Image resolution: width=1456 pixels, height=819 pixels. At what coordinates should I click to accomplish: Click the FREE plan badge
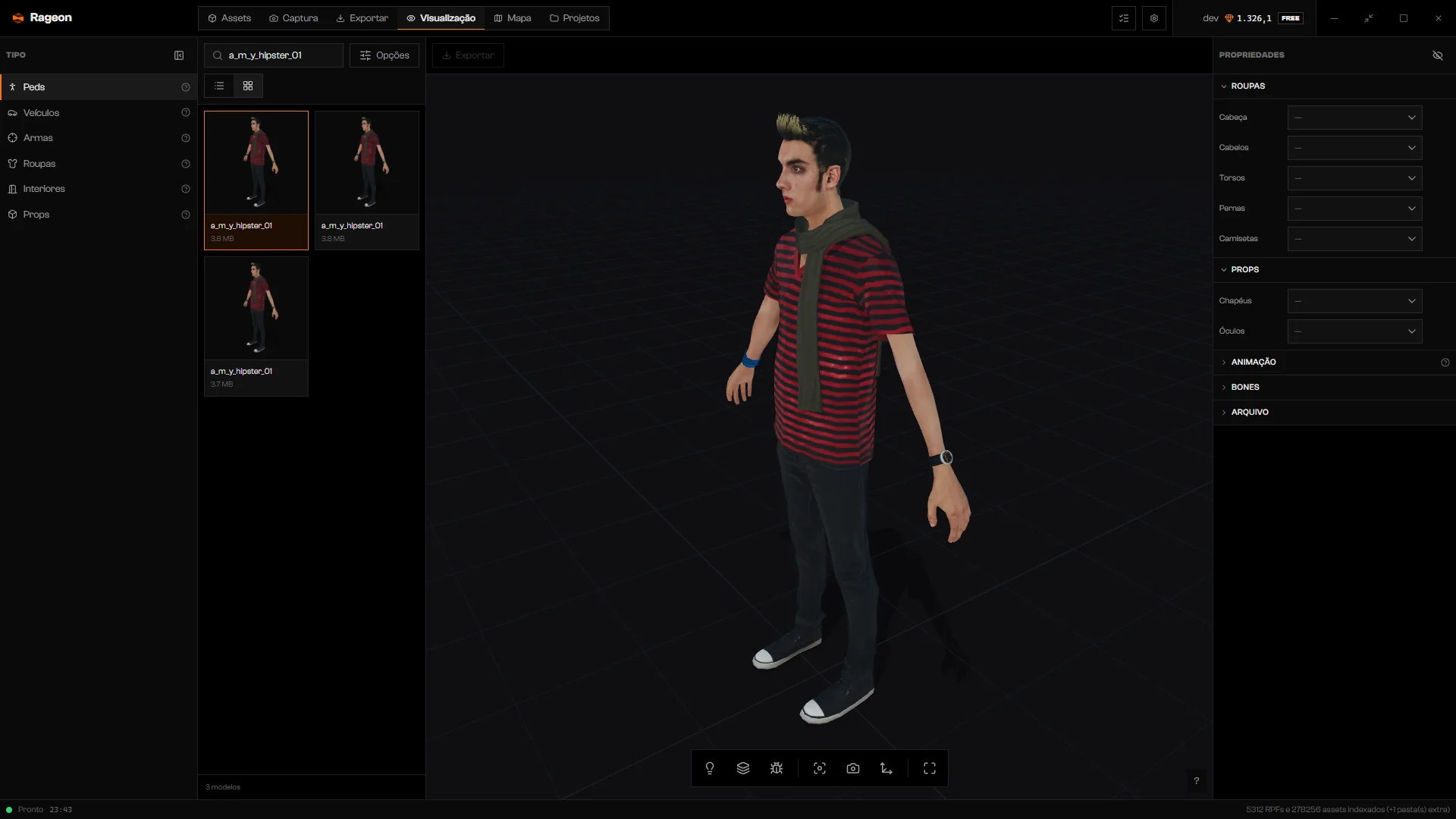click(x=1291, y=18)
